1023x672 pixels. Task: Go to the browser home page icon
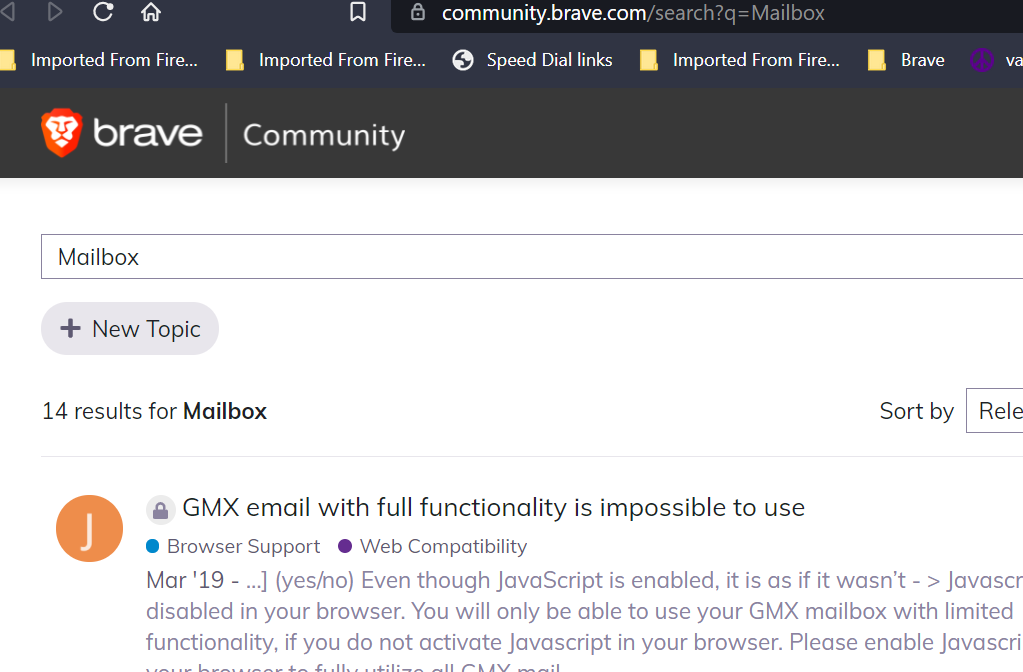point(151,12)
